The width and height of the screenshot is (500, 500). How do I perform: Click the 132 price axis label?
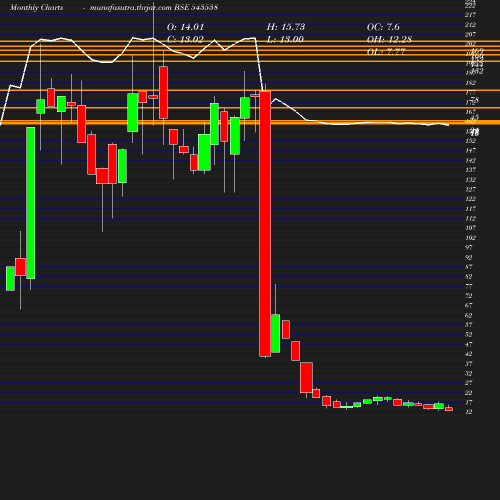pyautogui.click(x=470, y=180)
